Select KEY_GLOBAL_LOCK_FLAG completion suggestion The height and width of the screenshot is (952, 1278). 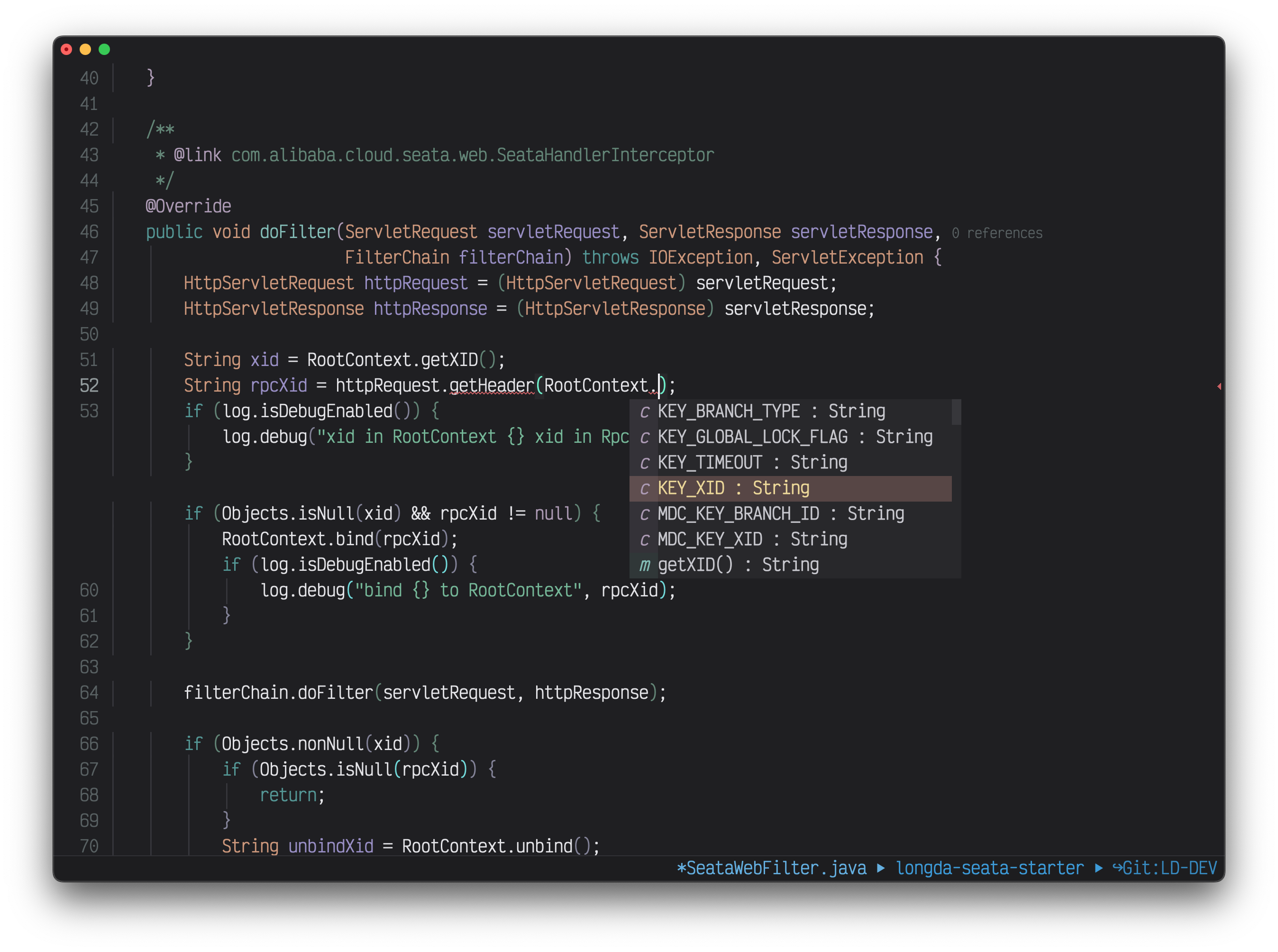pos(791,437)
